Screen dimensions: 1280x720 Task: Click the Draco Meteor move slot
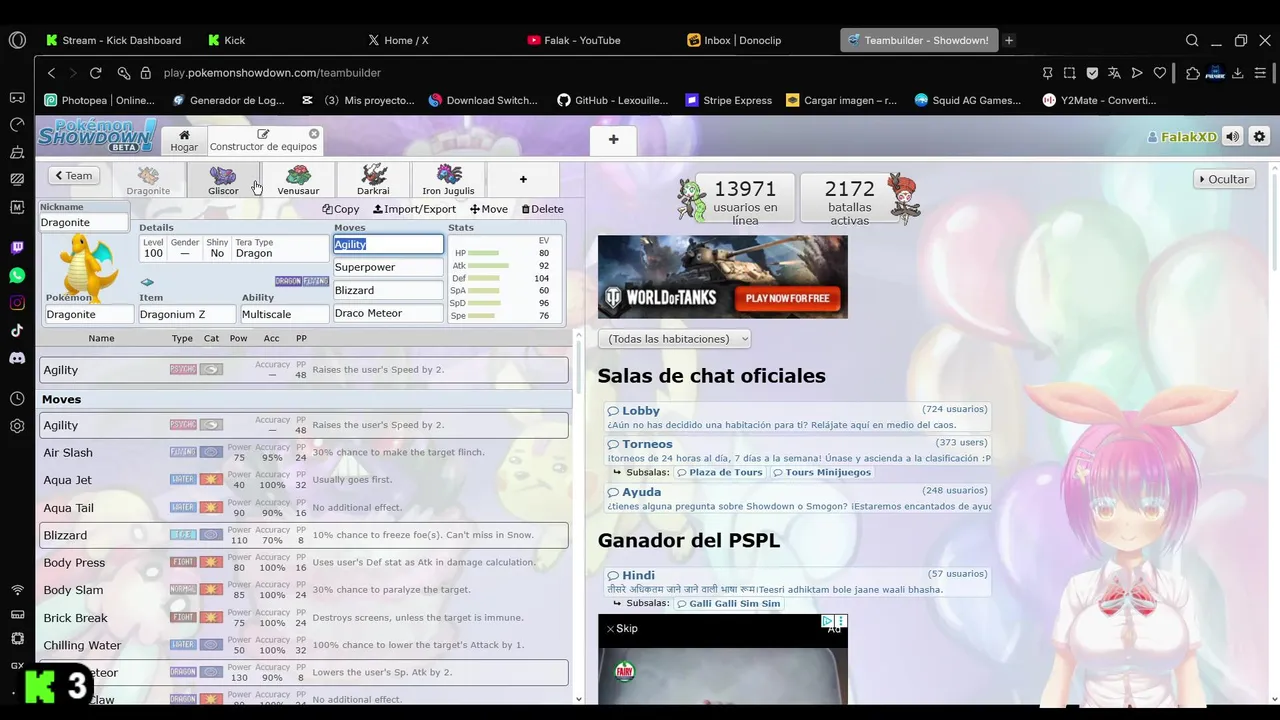388,313
